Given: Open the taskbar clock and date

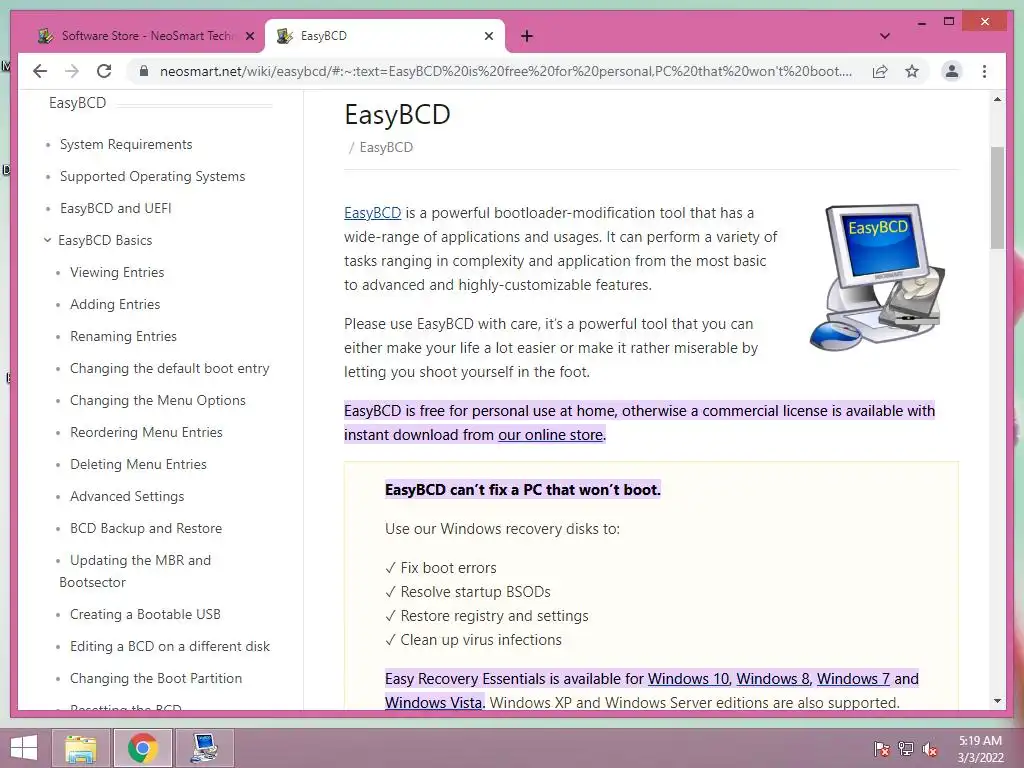Looking at the screenshot, I should (980, 749).
